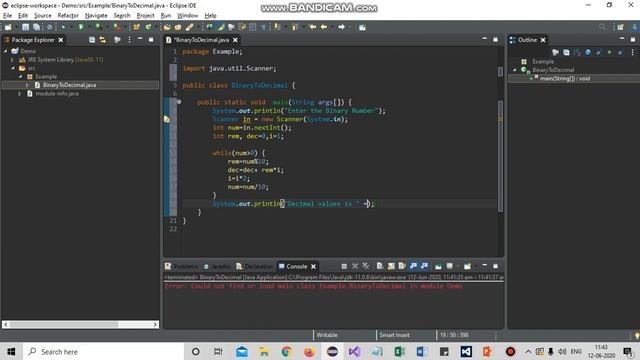Close the BinaryToDecimal.java editor tab
Image resolution: width=640 pixels, height=360 pixels.
[235, 40]
